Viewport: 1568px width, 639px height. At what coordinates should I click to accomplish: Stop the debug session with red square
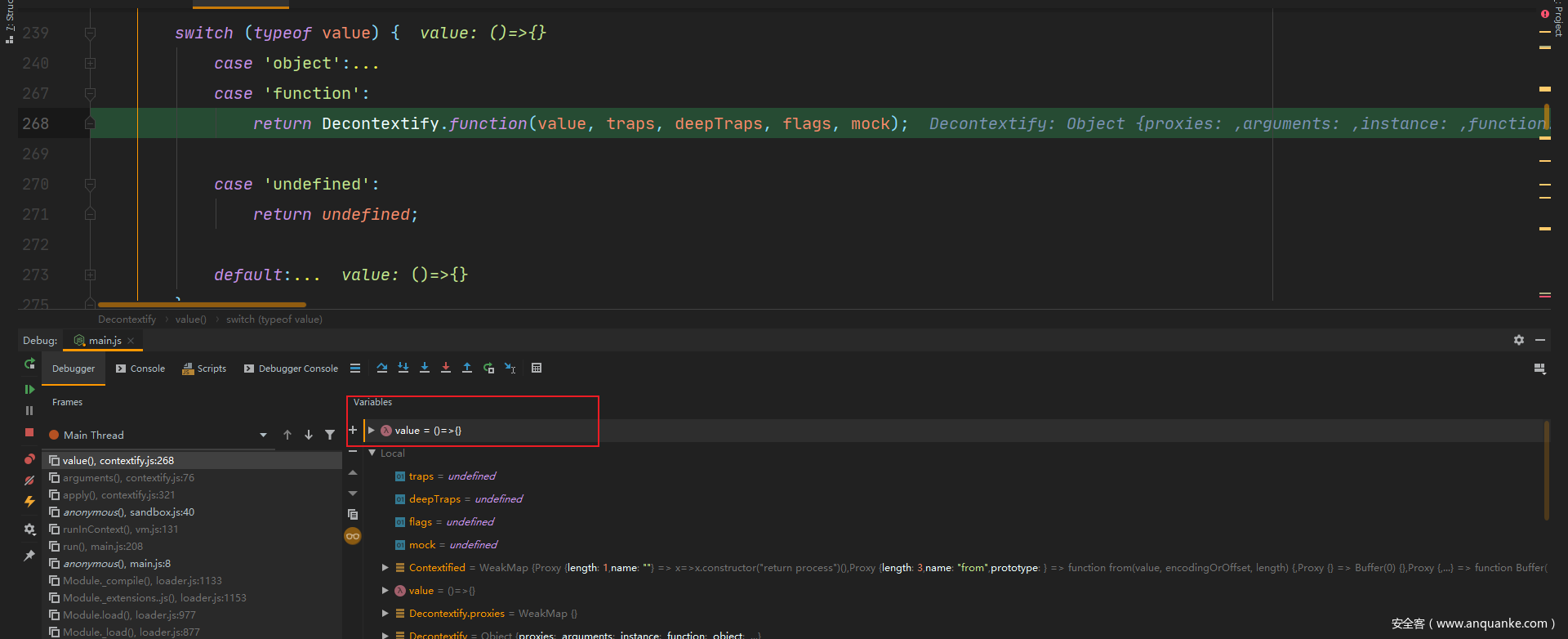29,432
